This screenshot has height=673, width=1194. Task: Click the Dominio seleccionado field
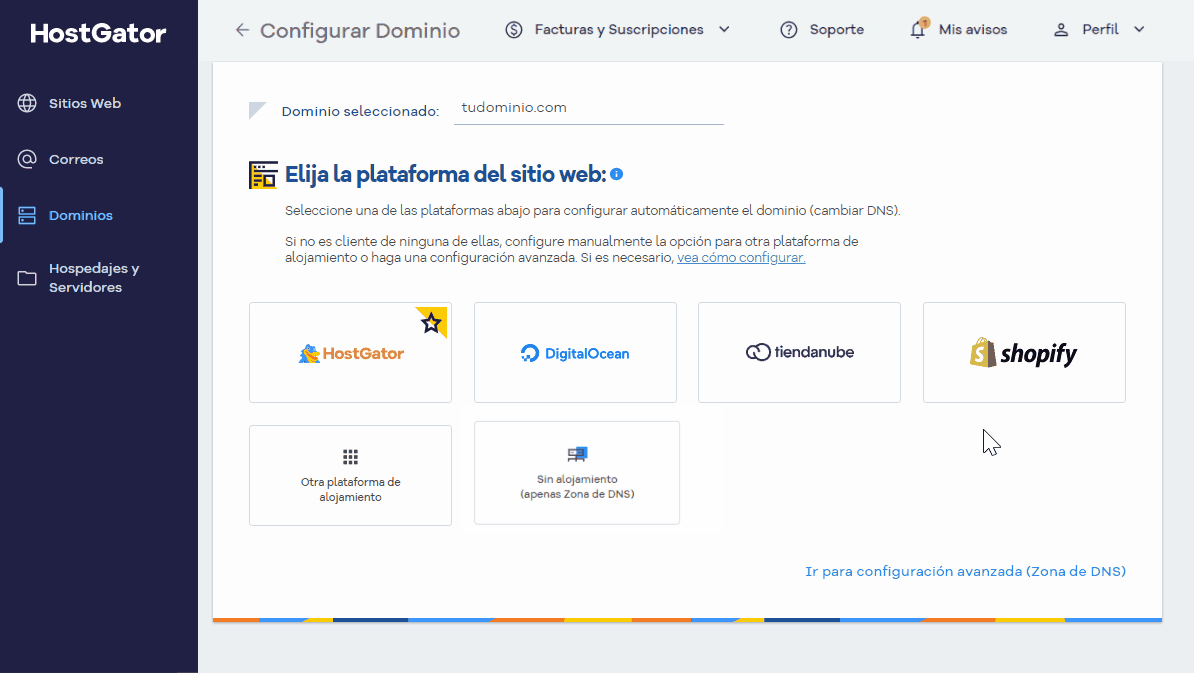589,109
